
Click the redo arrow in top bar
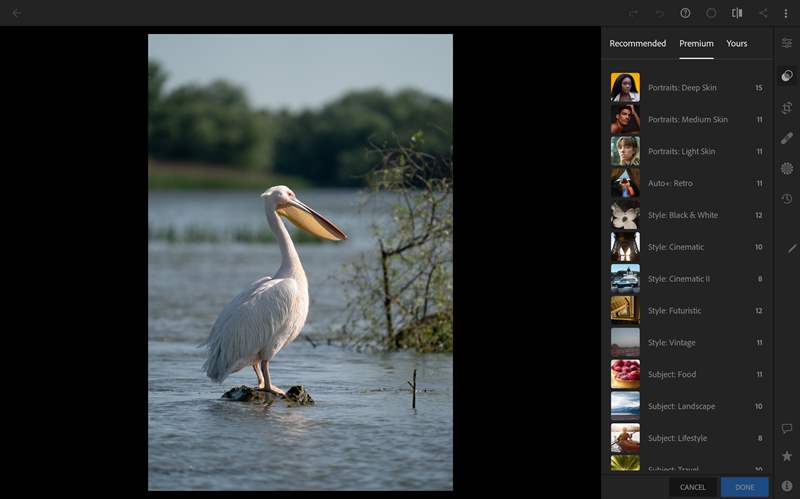(x=633, y=13)
